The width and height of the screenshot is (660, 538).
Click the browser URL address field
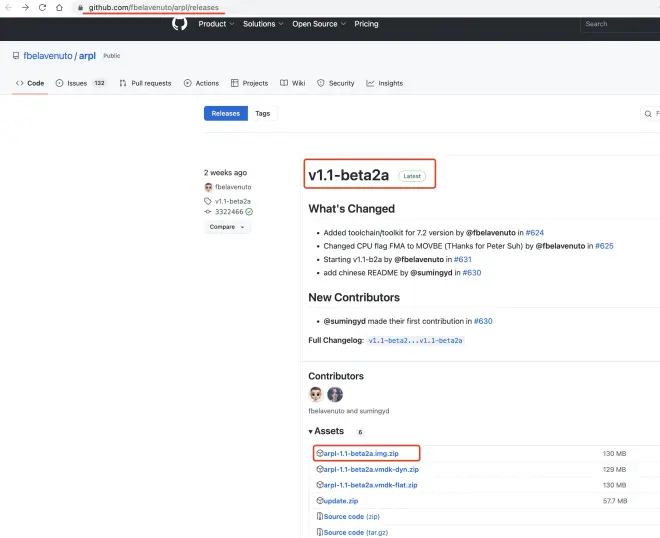[x=154, y=8]
